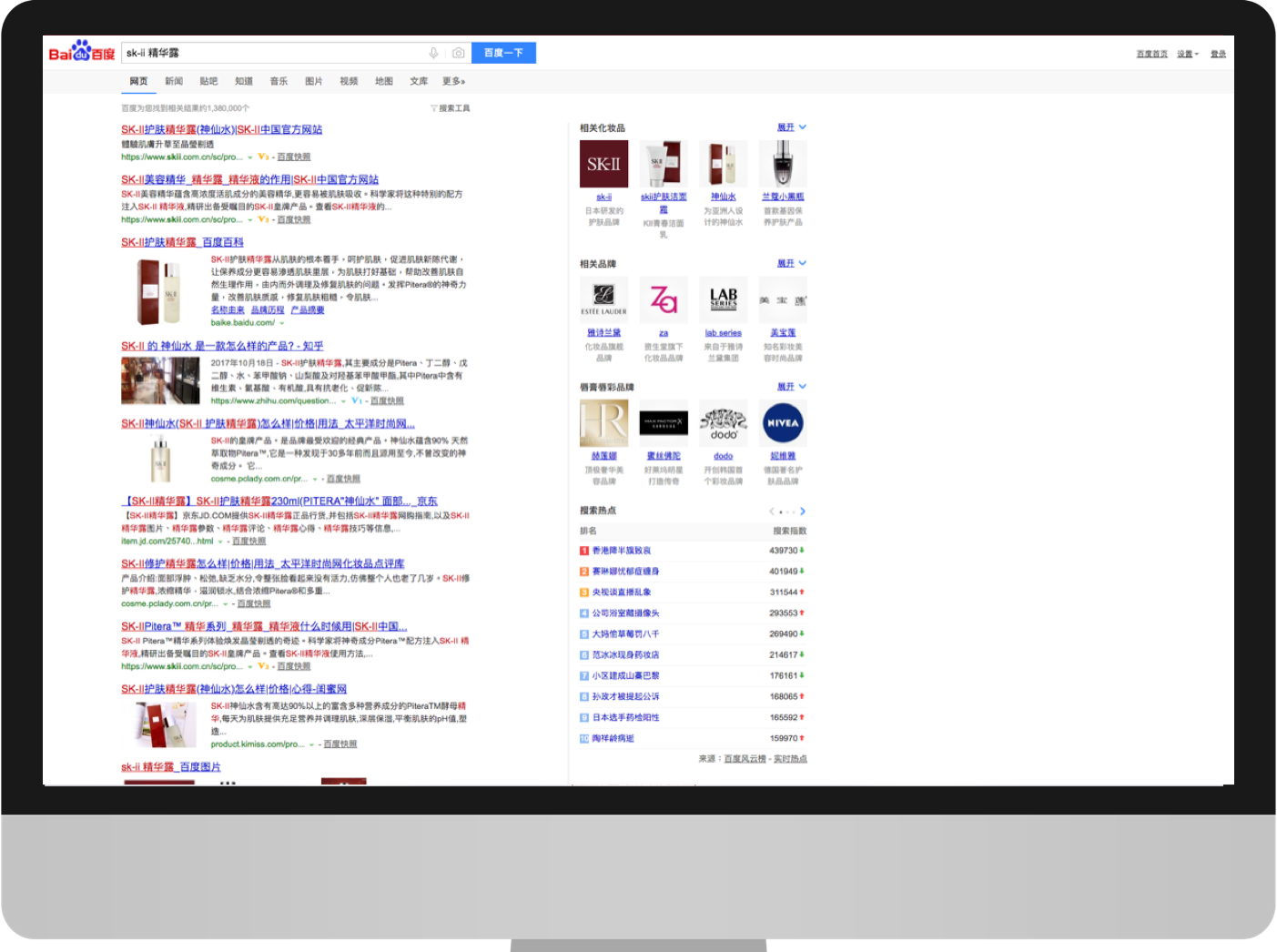Open the Zhihu result store thumbnail

(160, 380)
